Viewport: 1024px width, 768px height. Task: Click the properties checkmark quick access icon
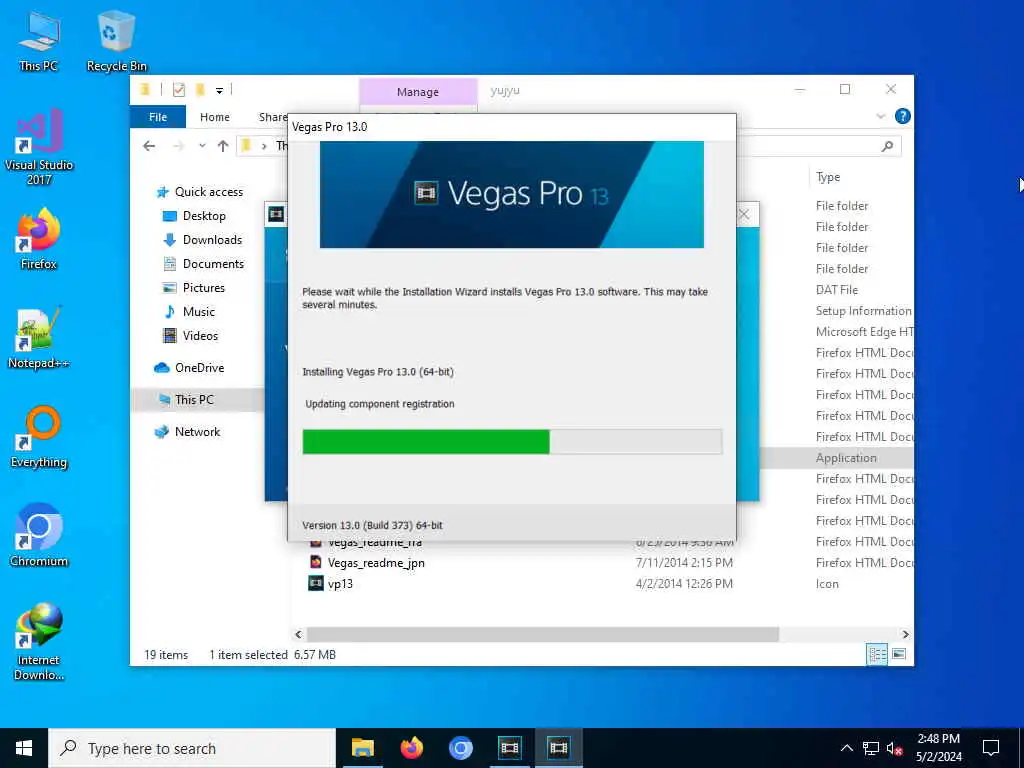178,89
